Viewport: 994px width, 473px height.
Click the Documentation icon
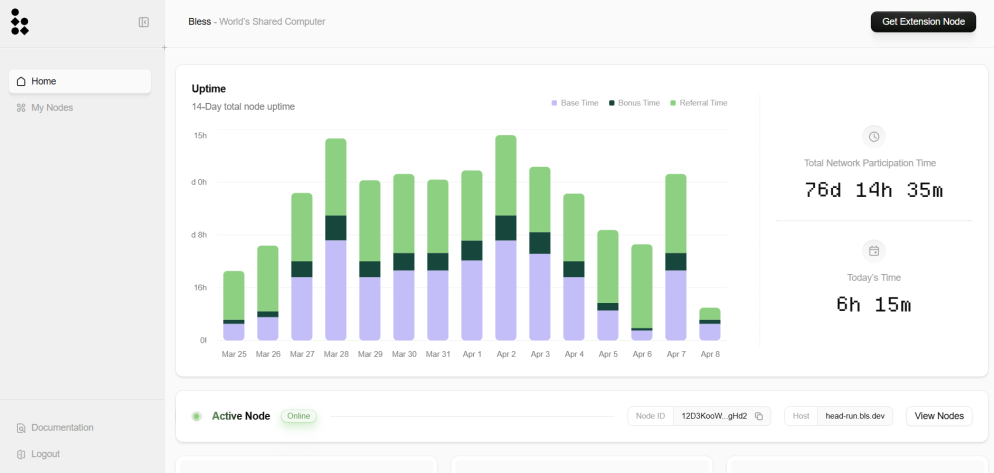click(x=21, y=428)
